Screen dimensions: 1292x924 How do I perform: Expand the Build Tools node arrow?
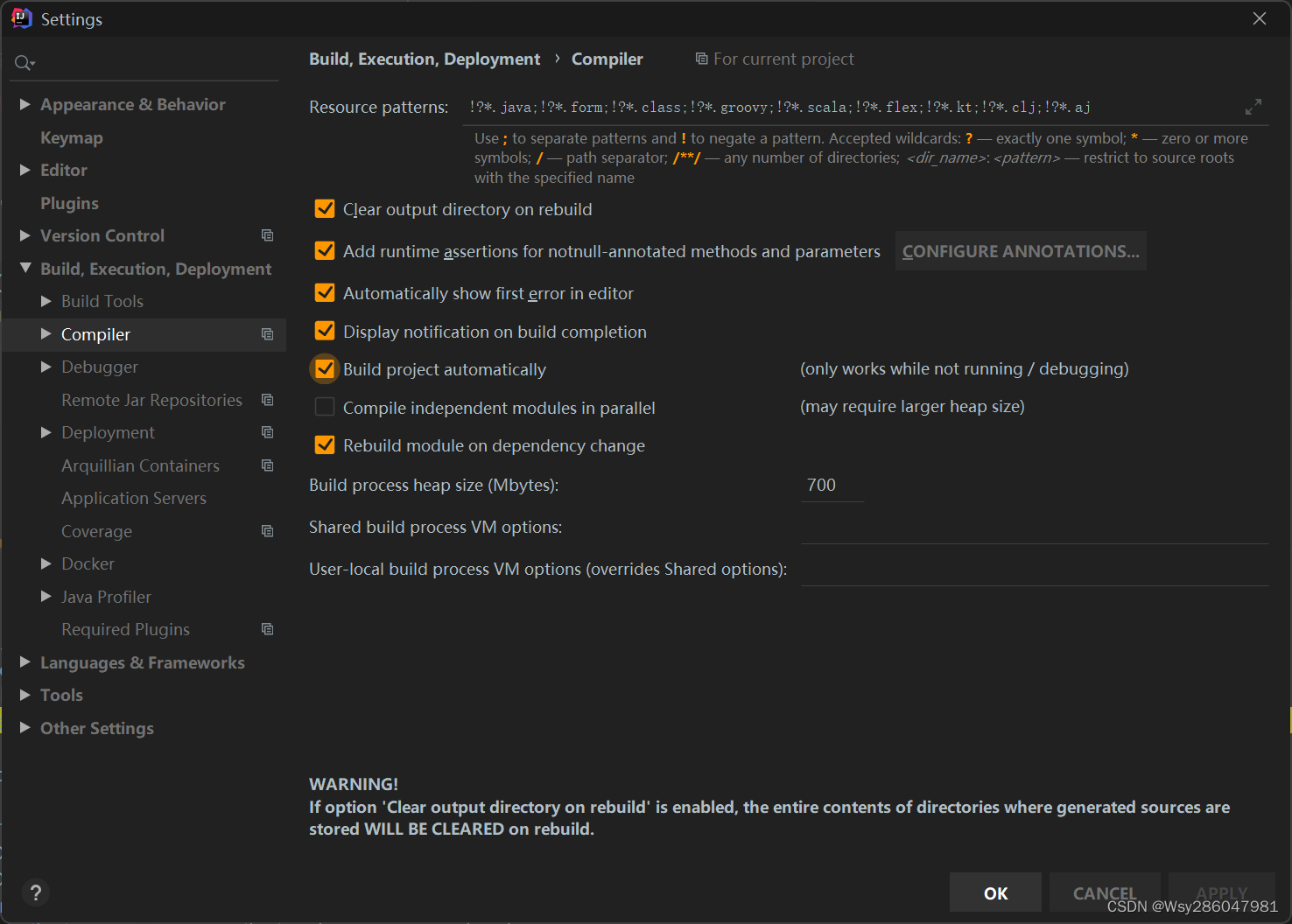(46, 301)
